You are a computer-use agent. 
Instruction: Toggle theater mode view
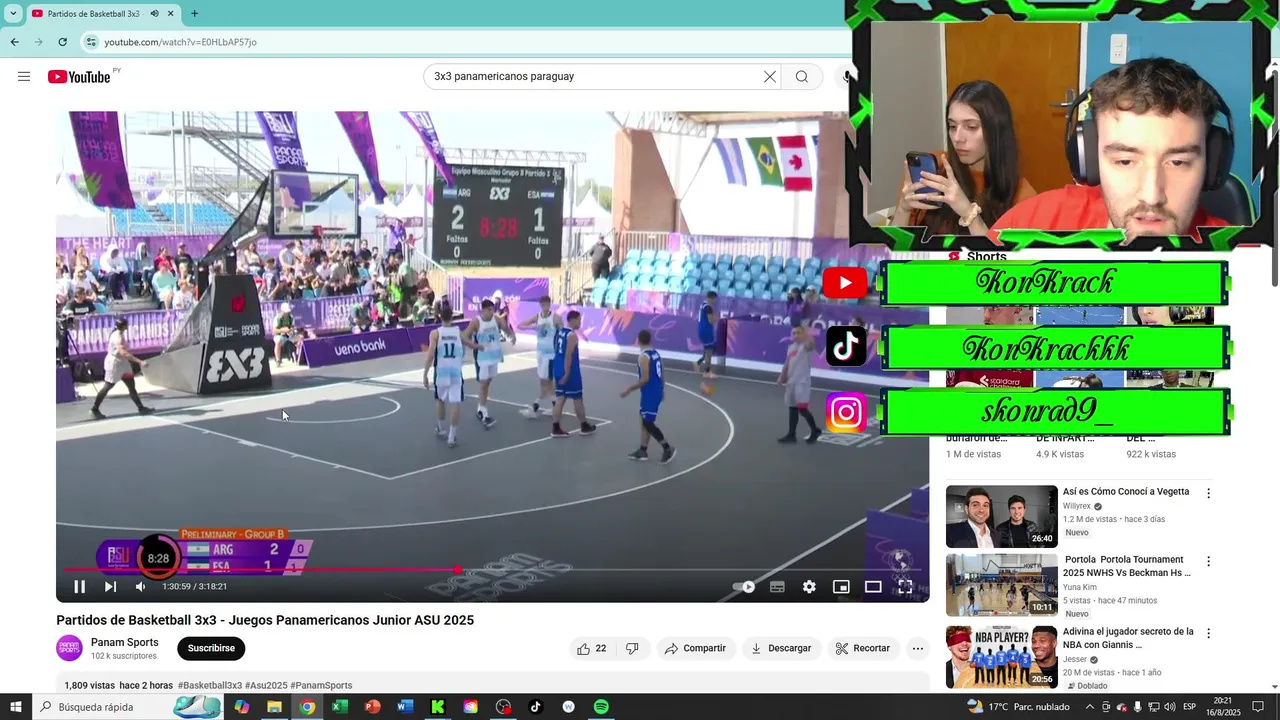[x=873, y=587]
